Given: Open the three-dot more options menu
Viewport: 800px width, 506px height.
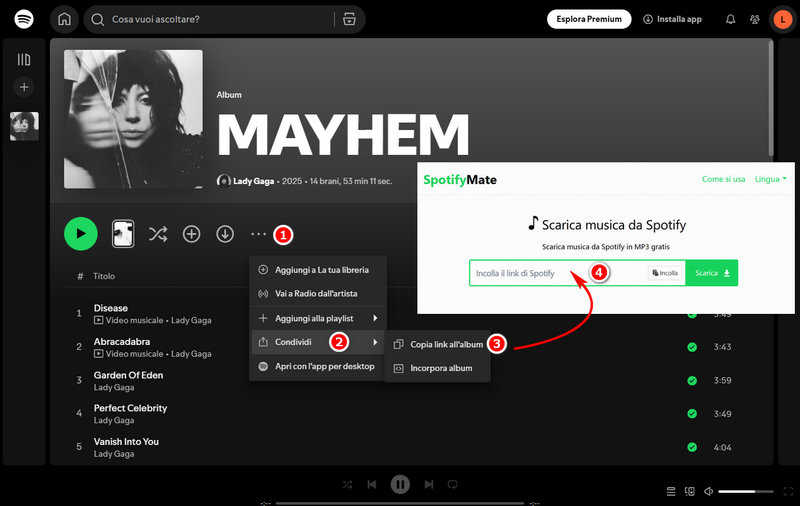Looking at the screenshot, I should click(259, 234).
